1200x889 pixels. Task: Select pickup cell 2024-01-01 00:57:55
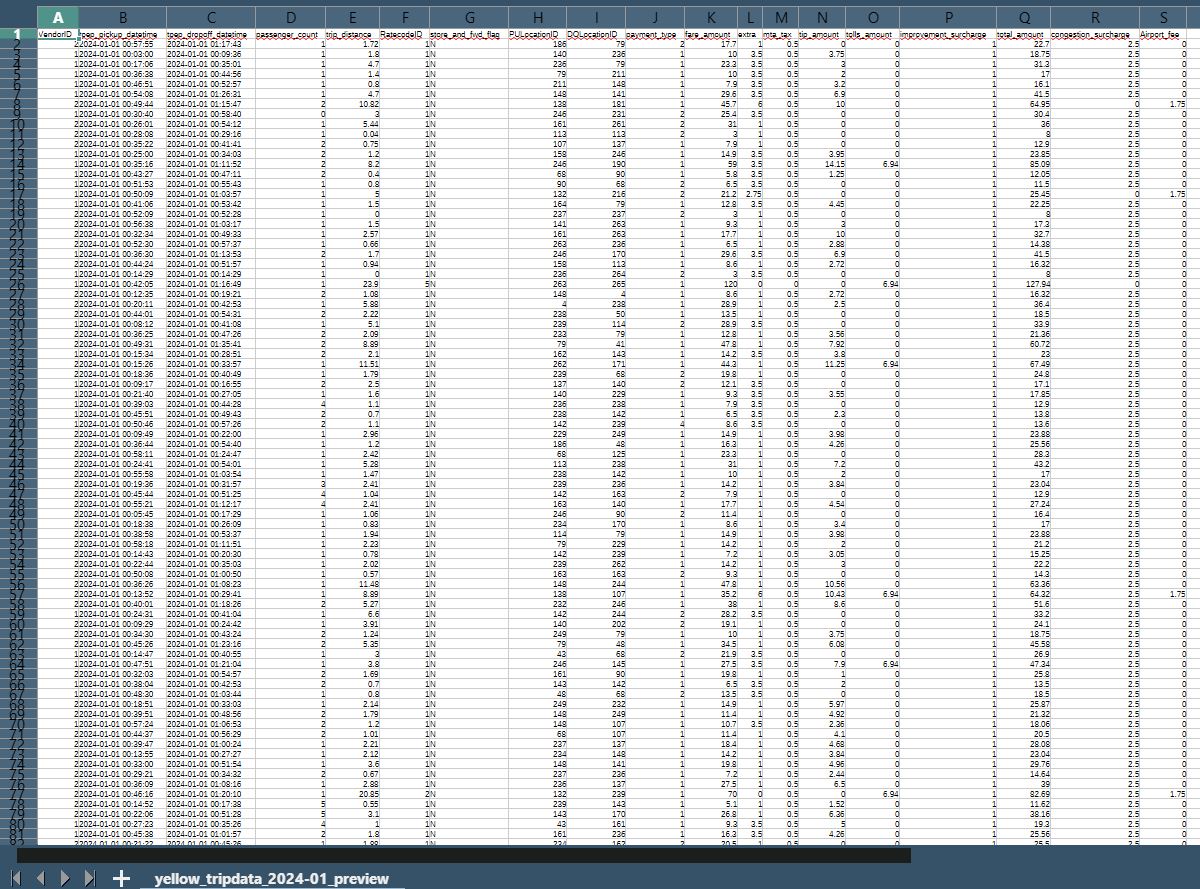click(122, 44)
